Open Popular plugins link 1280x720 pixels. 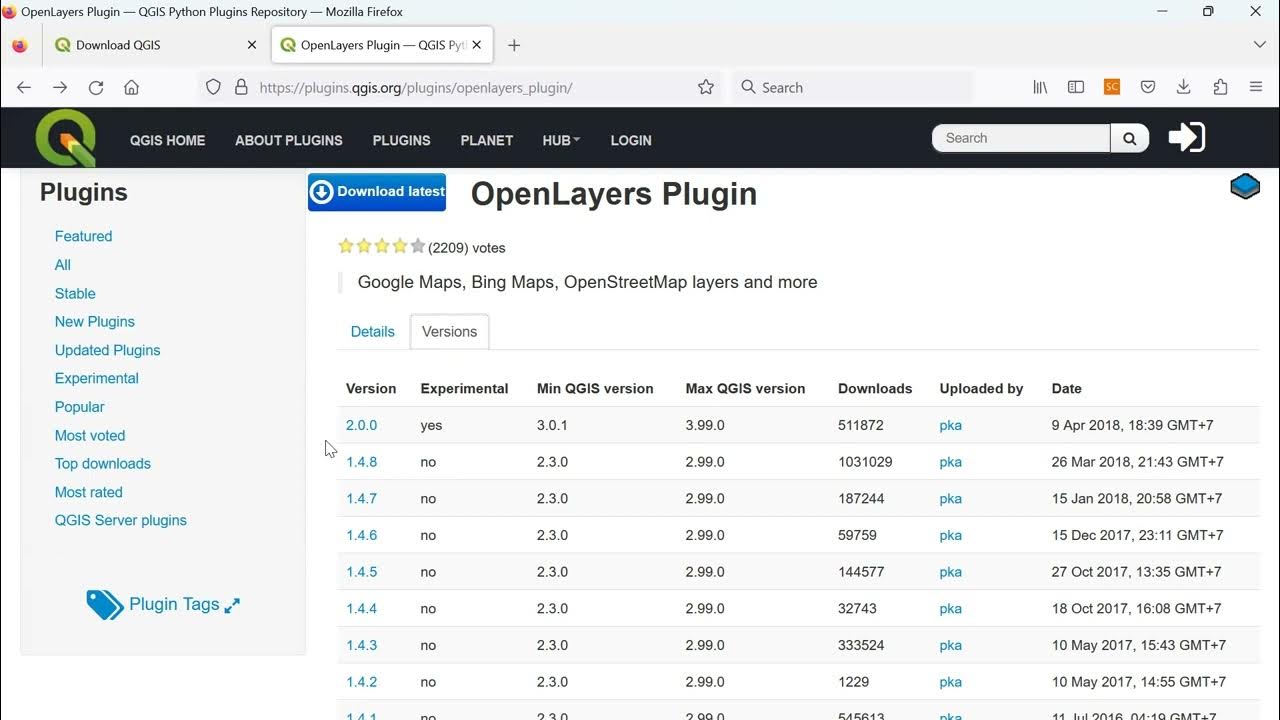pyautogui.click(x=79, y=407)
